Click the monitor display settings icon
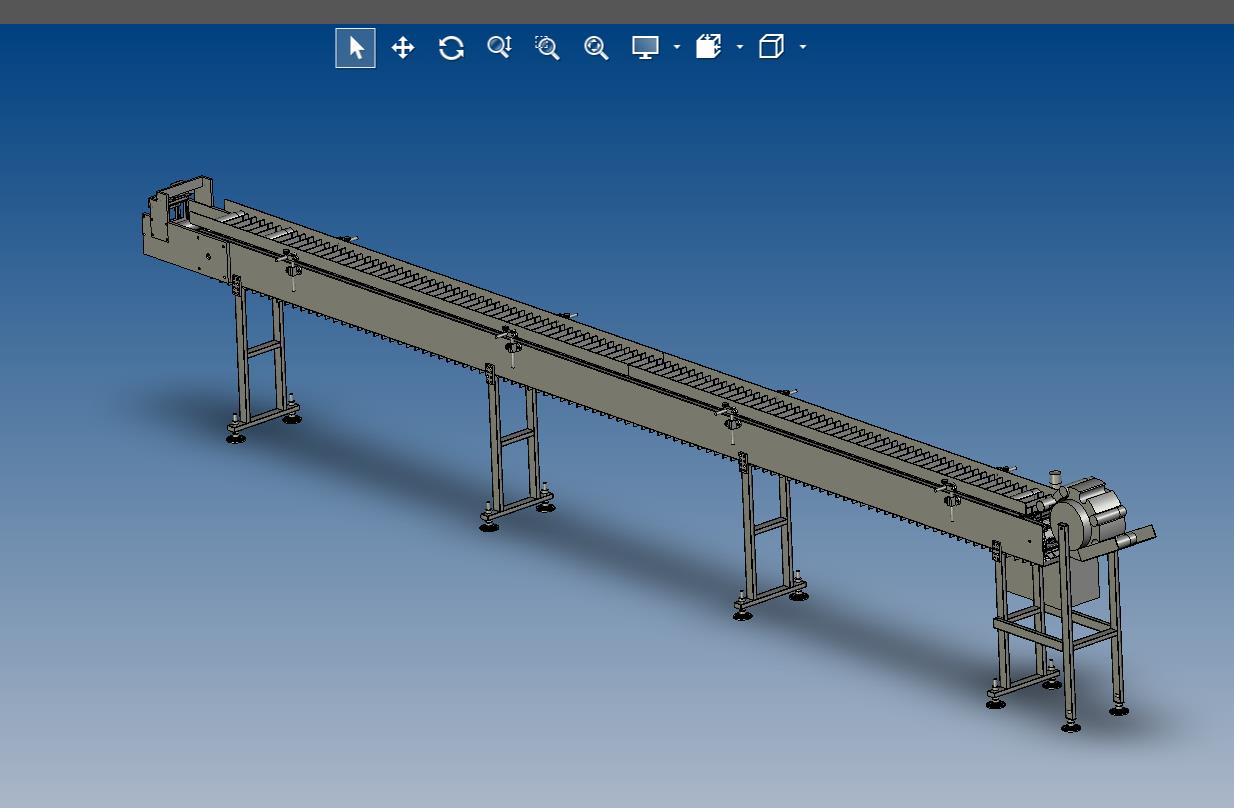 [645, 47]
